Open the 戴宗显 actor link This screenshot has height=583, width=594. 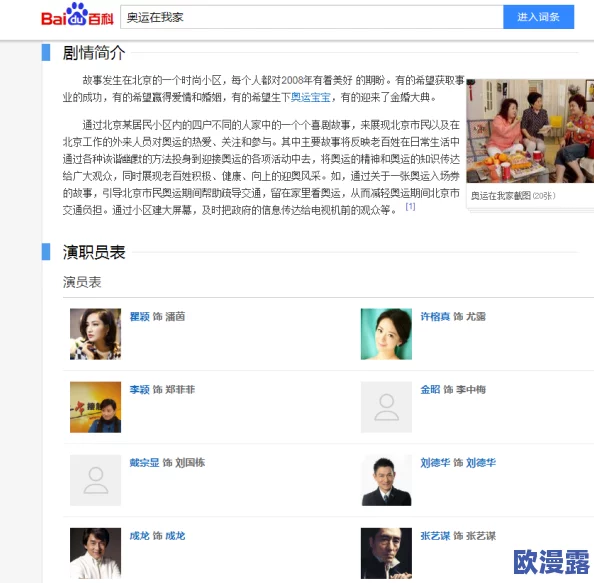point(144,463)
